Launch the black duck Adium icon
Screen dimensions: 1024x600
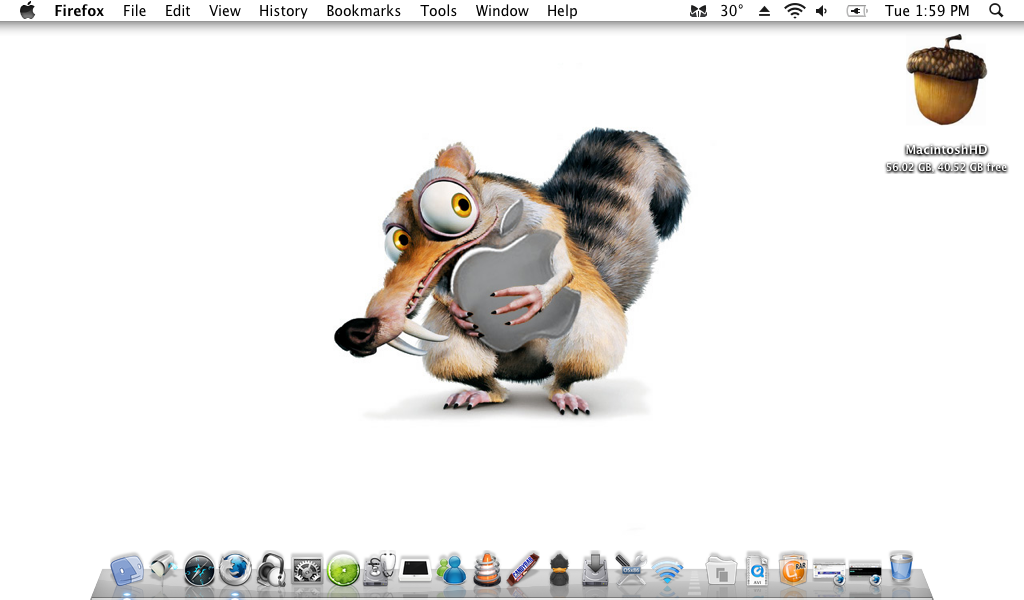[559, 569]
